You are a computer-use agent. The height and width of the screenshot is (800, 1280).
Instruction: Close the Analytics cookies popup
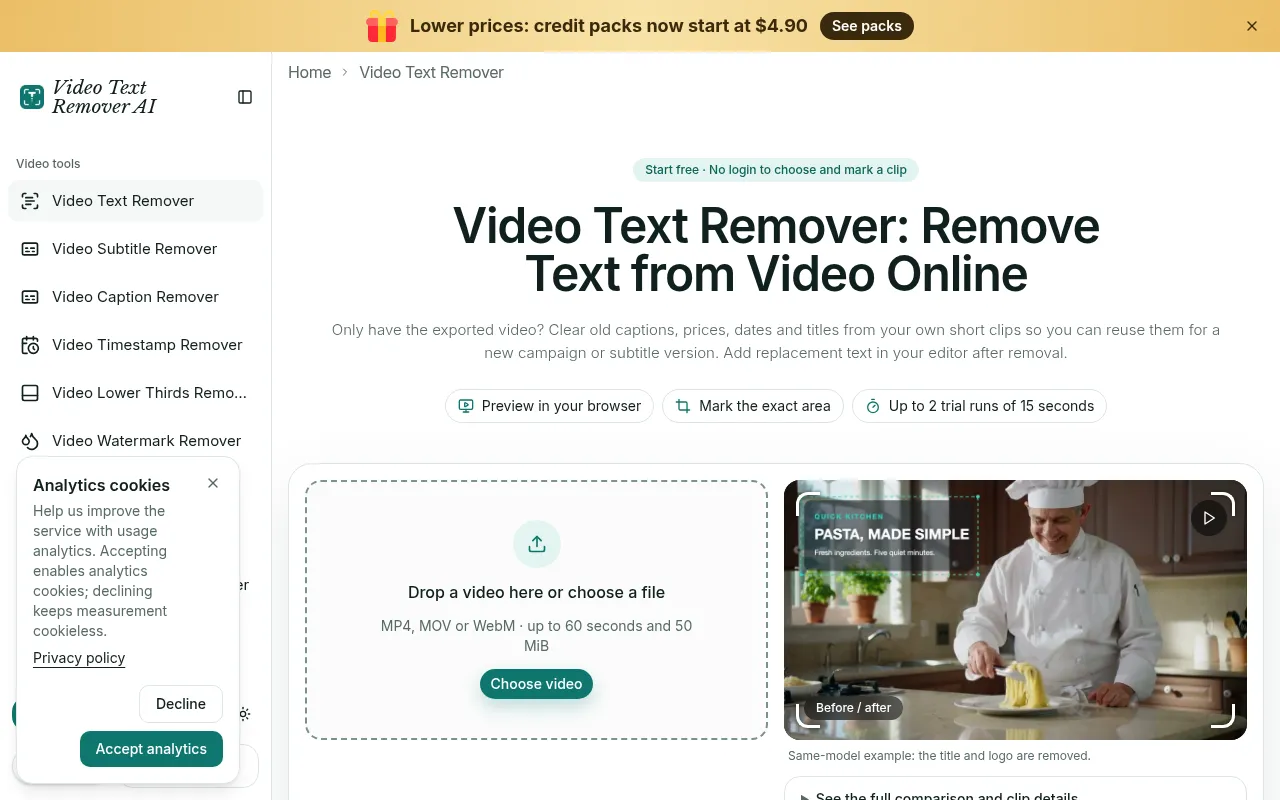pos(213,483)
